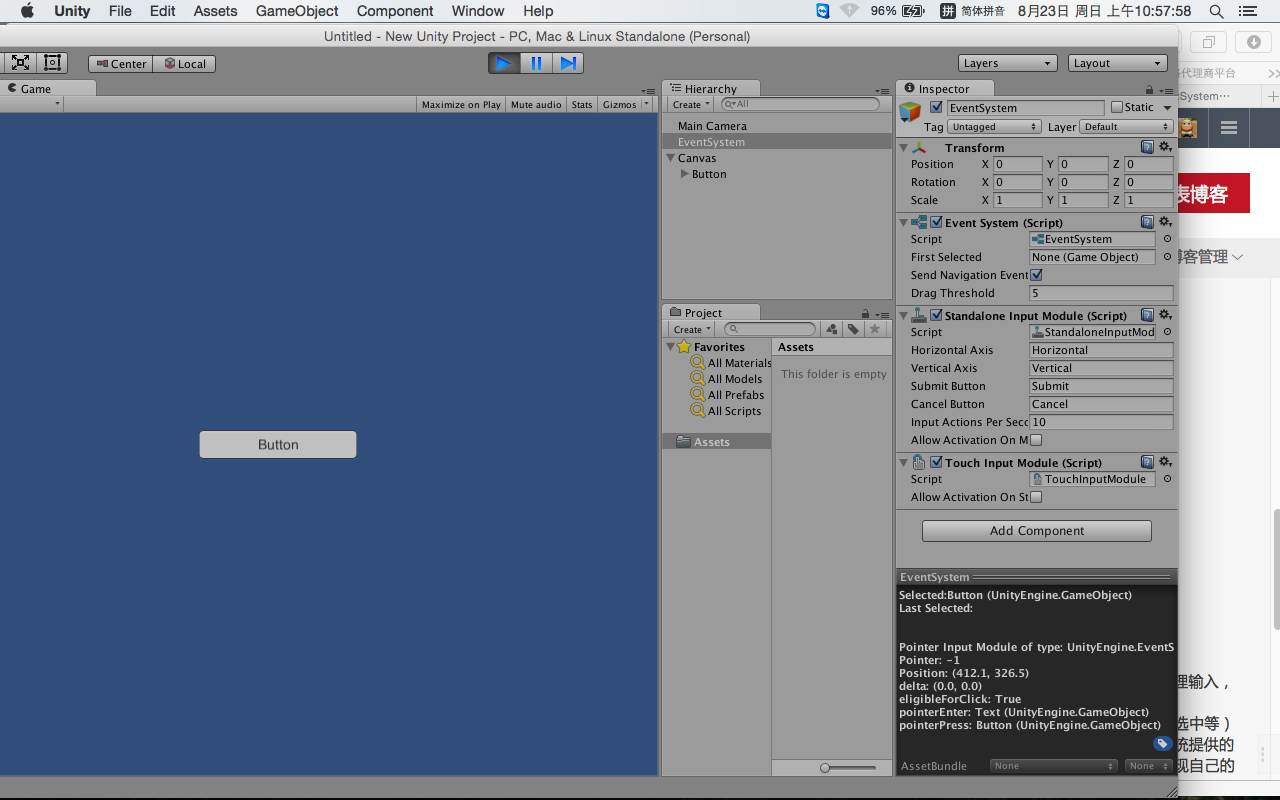
Task: Open object picker for StandaloneInputModule script
Action: click(x=1167, y=332)
